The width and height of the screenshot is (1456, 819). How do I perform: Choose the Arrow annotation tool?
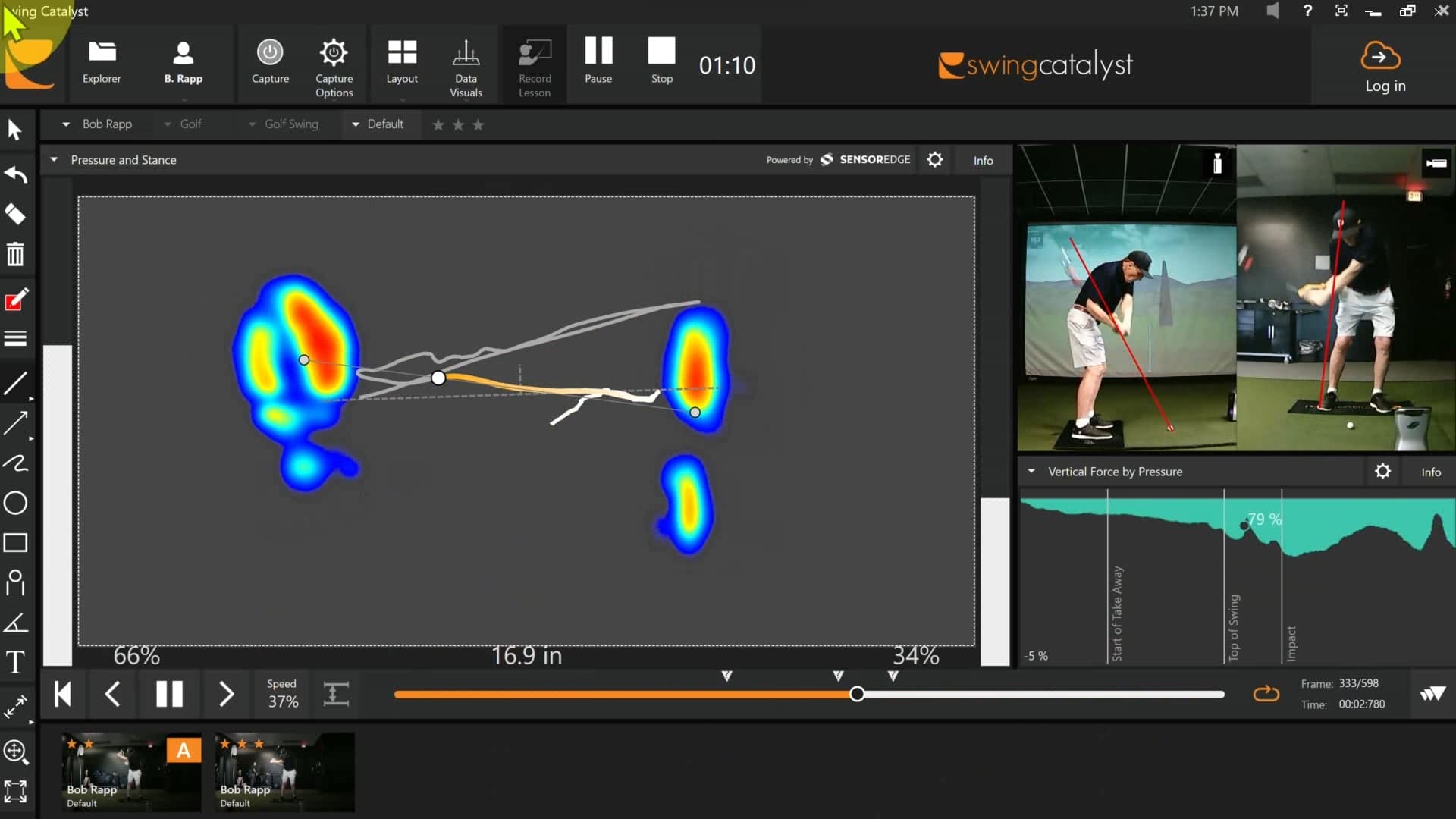15,422
